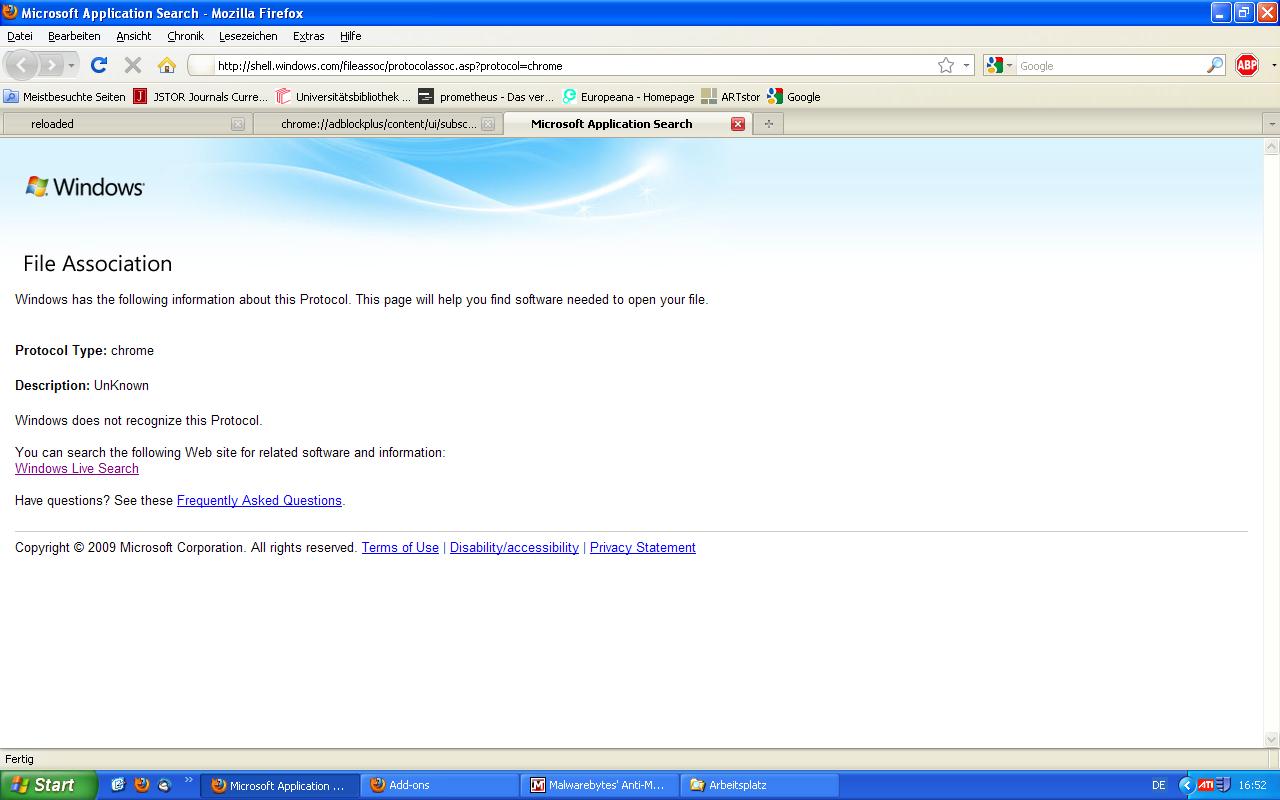Expand hidden system tray icons

pos(1187,785)
